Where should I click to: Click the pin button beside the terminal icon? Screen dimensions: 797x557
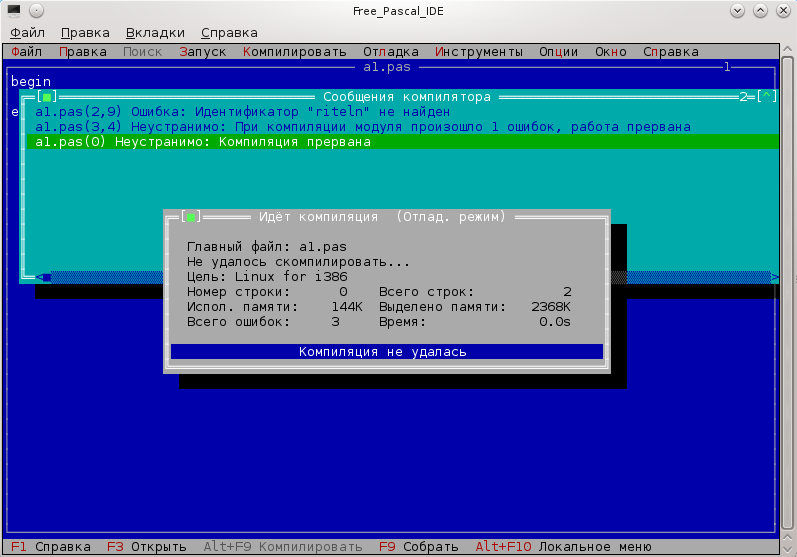38,11
